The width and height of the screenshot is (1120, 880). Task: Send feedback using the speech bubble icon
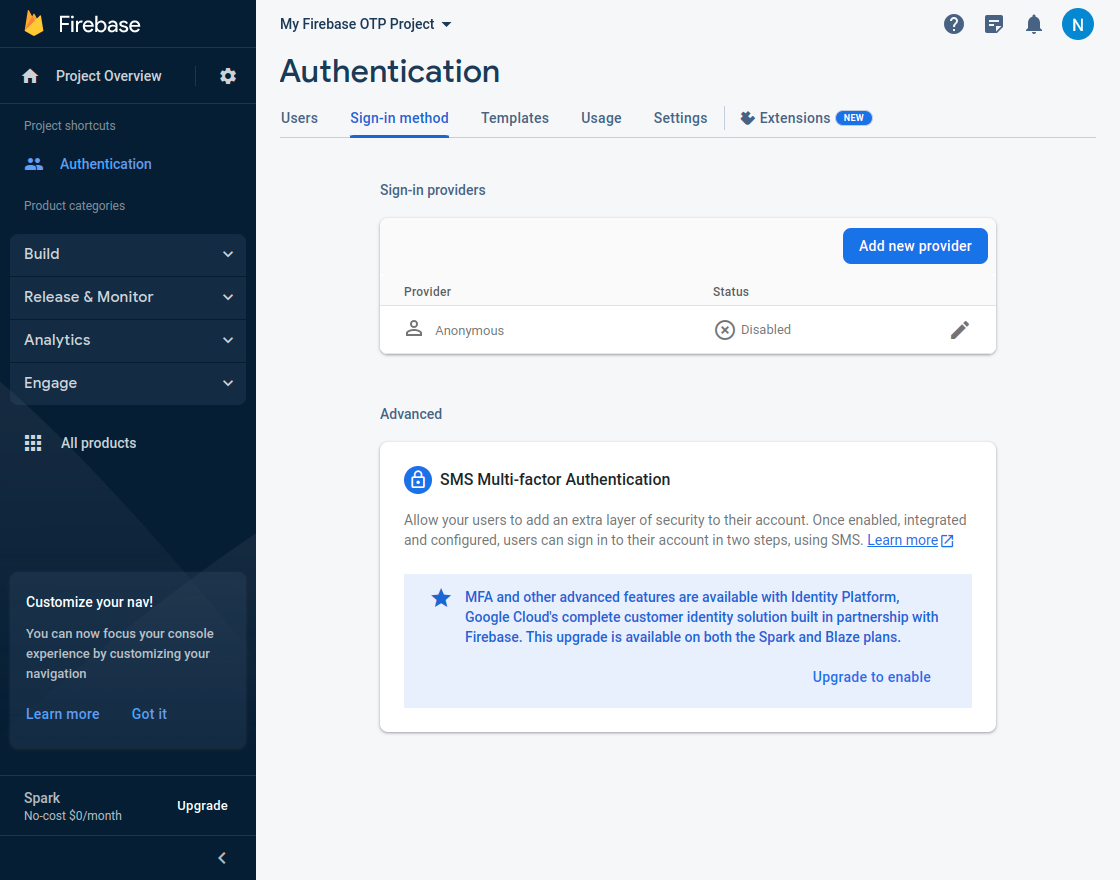994,23
